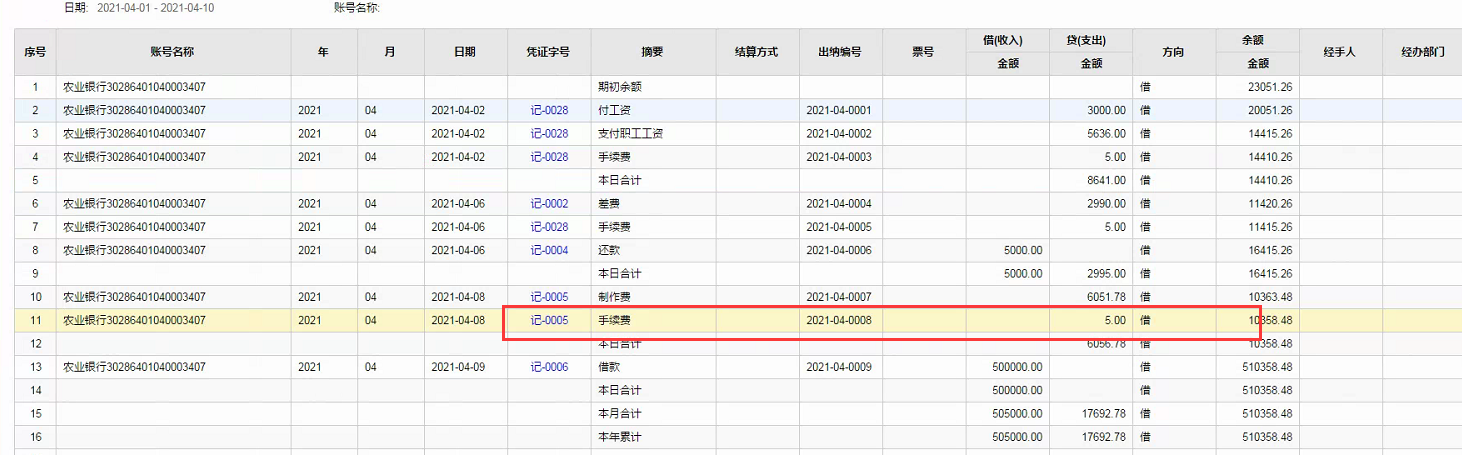This screenshot has height=455, width=1462.
Task: Open voucher 记-0005 in the 制作费 row
Action: coord(549,297)
